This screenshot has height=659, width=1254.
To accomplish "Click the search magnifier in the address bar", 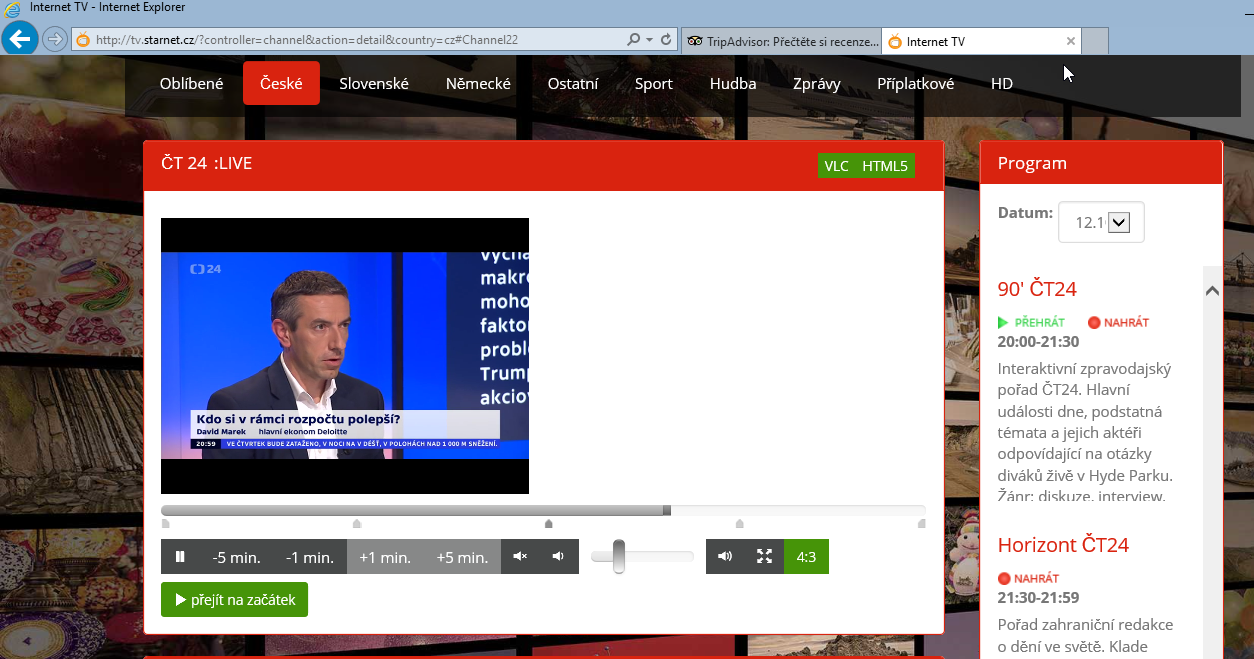I will pos(633,40).
